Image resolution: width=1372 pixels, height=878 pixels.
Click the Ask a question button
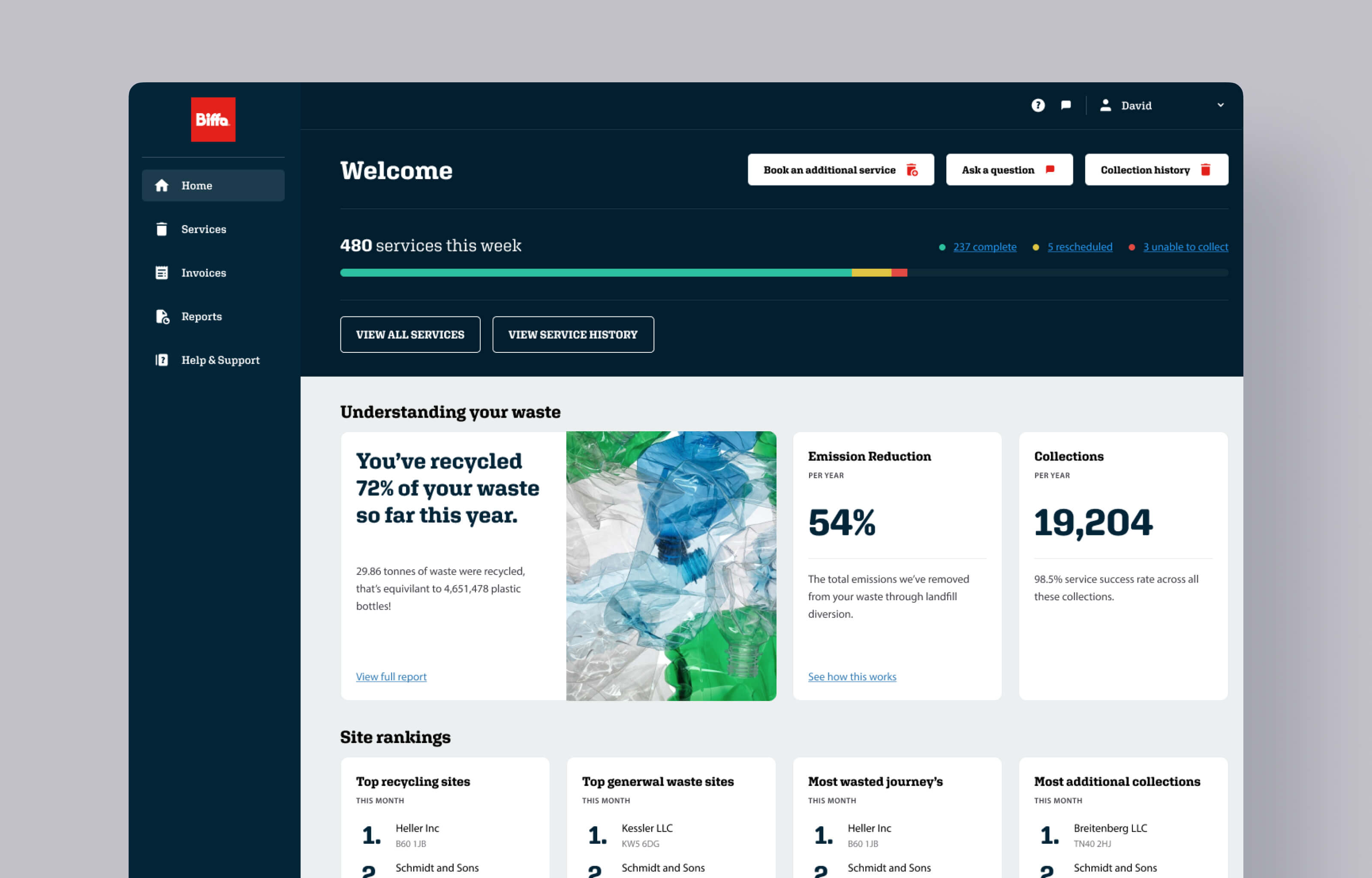[1008, 170]
